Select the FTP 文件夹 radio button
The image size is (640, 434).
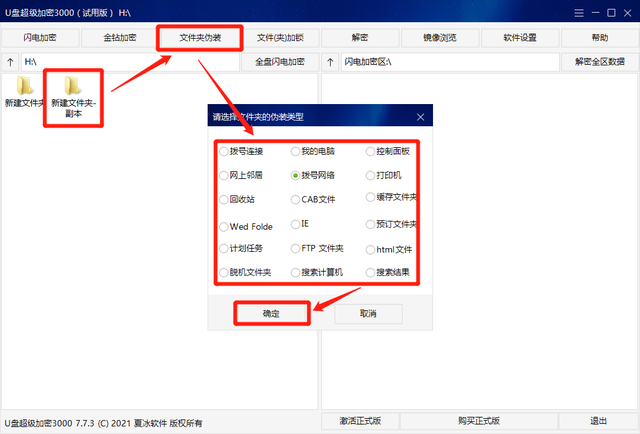pos(295,249)
